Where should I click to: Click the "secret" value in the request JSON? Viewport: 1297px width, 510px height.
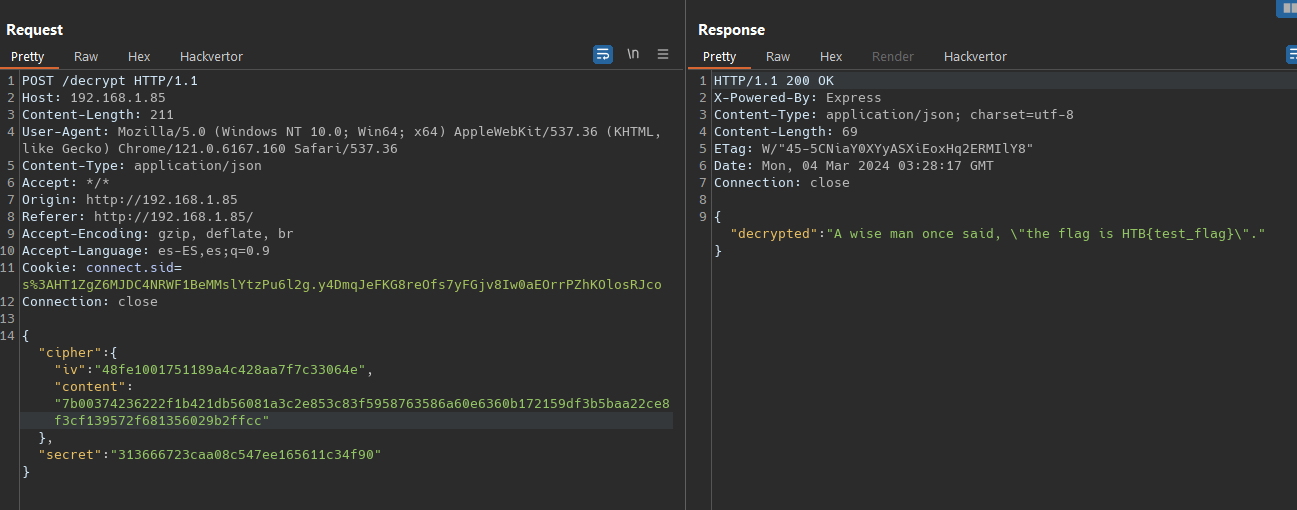245,455
